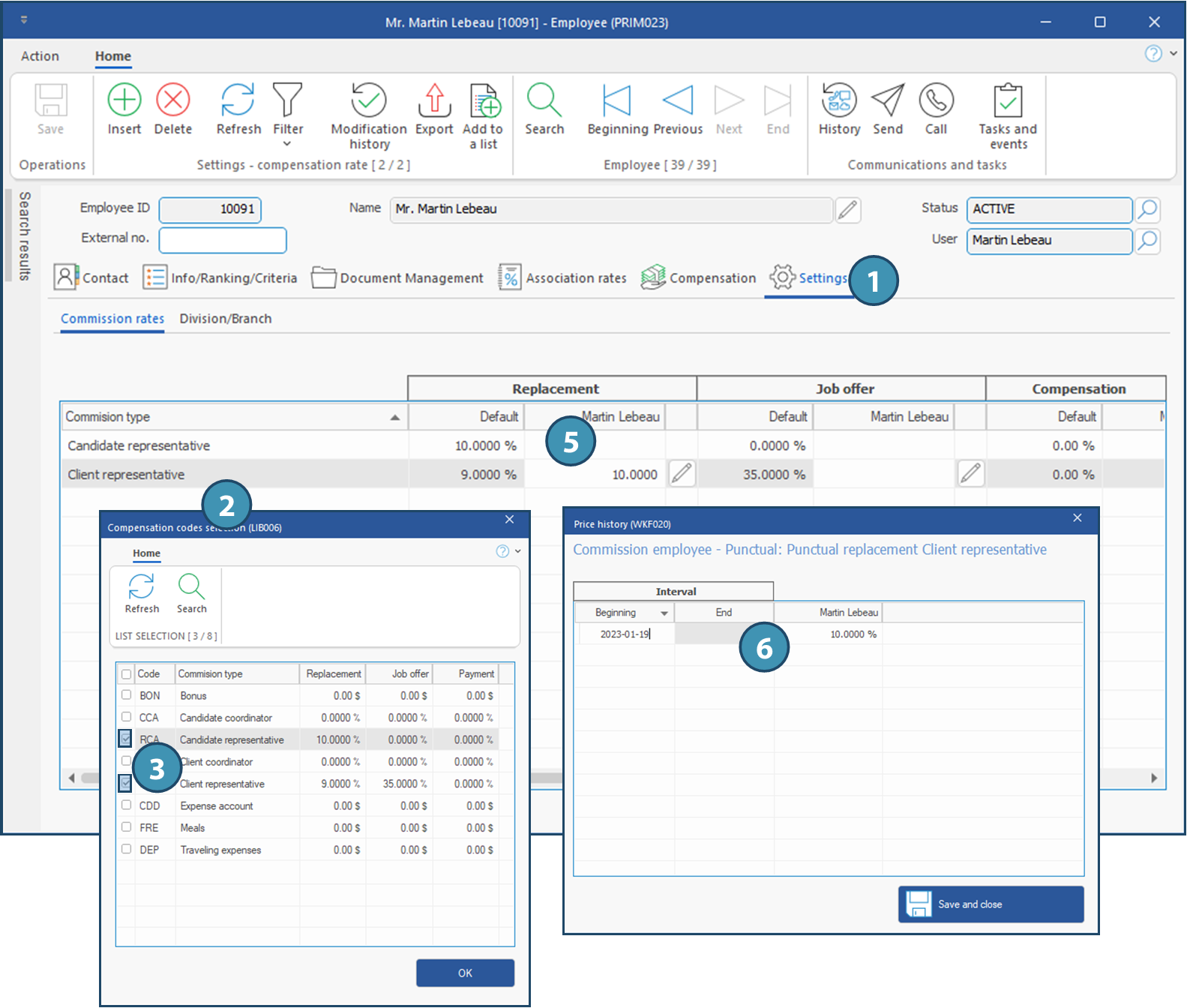Screen dimensions: 1187x1008
Task: Click the Insert icon in the ribbon
Action: 124,100
